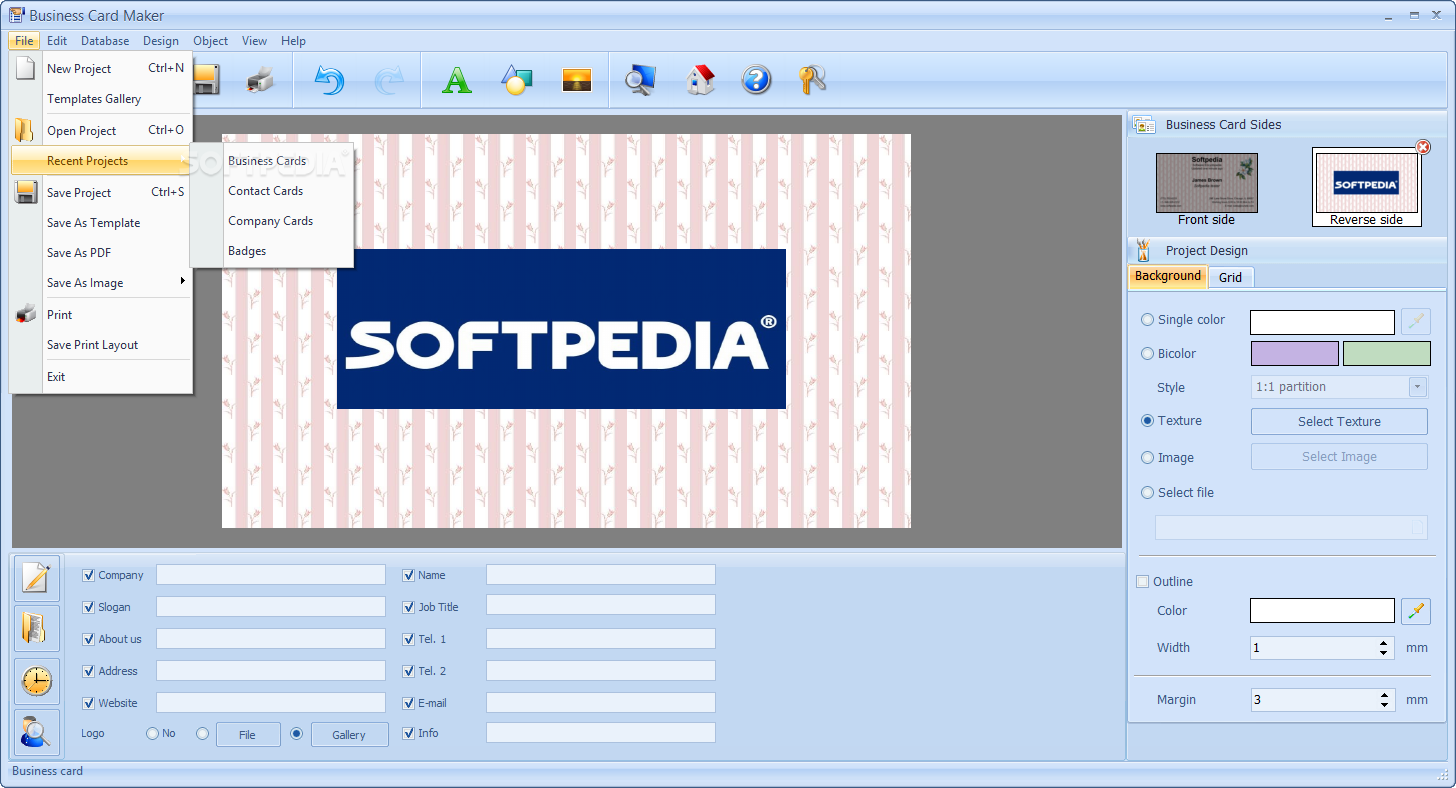Decrease the outline Width spinner value

pyautogui.click(x=1384, y=653)
